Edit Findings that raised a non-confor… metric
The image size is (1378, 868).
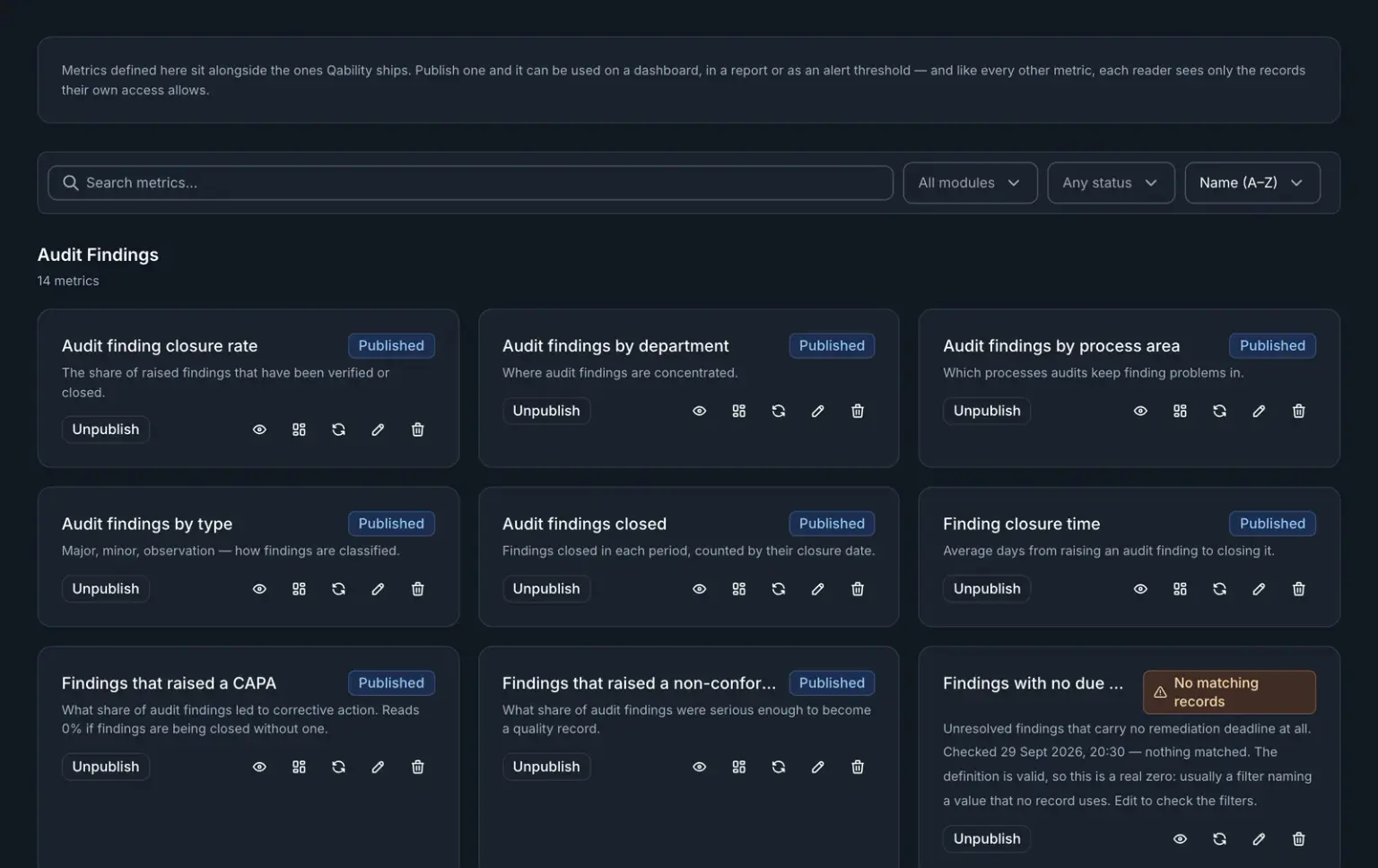(818, 767)
